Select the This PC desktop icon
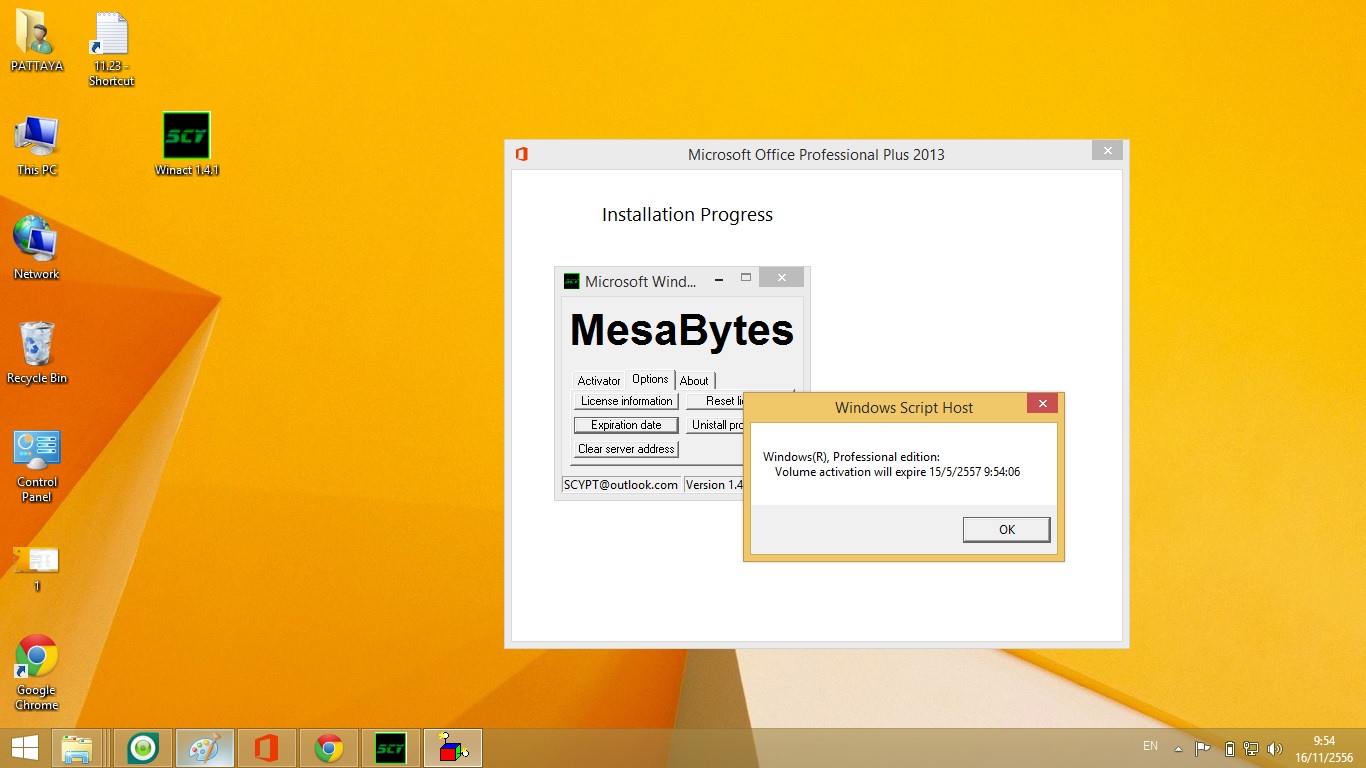Screen dimensions: 1366x768 37,146
